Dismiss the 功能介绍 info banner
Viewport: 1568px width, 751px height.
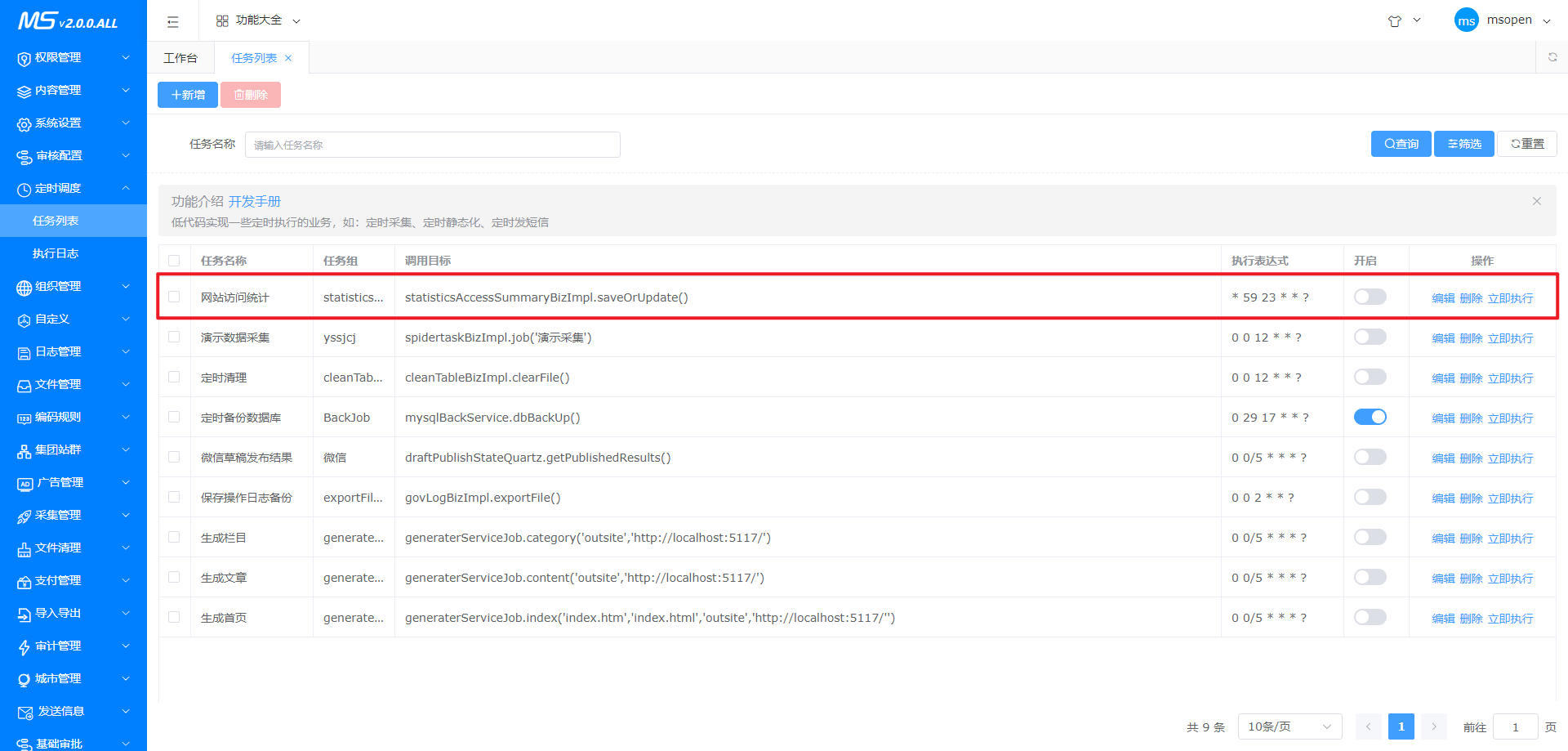click(x=1536, y=201)
